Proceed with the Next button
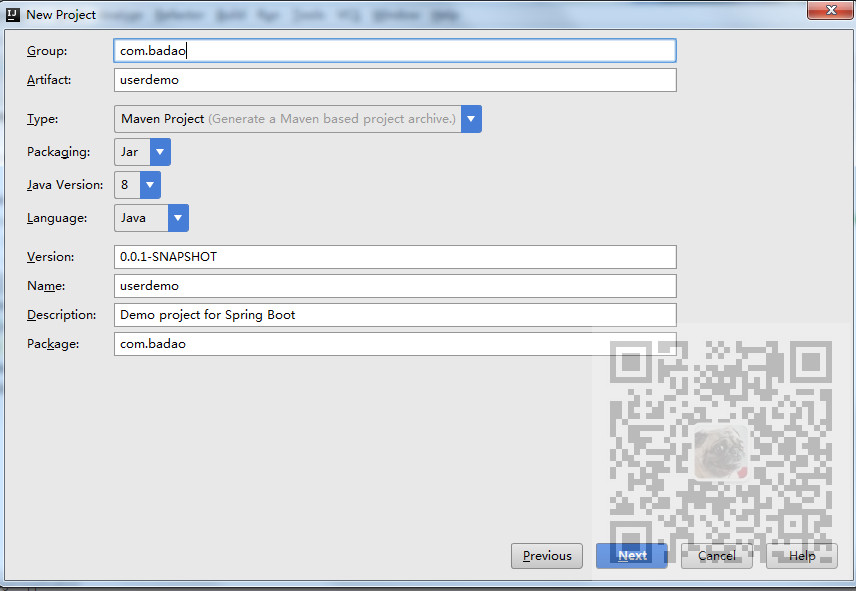 tap(632, 556)
